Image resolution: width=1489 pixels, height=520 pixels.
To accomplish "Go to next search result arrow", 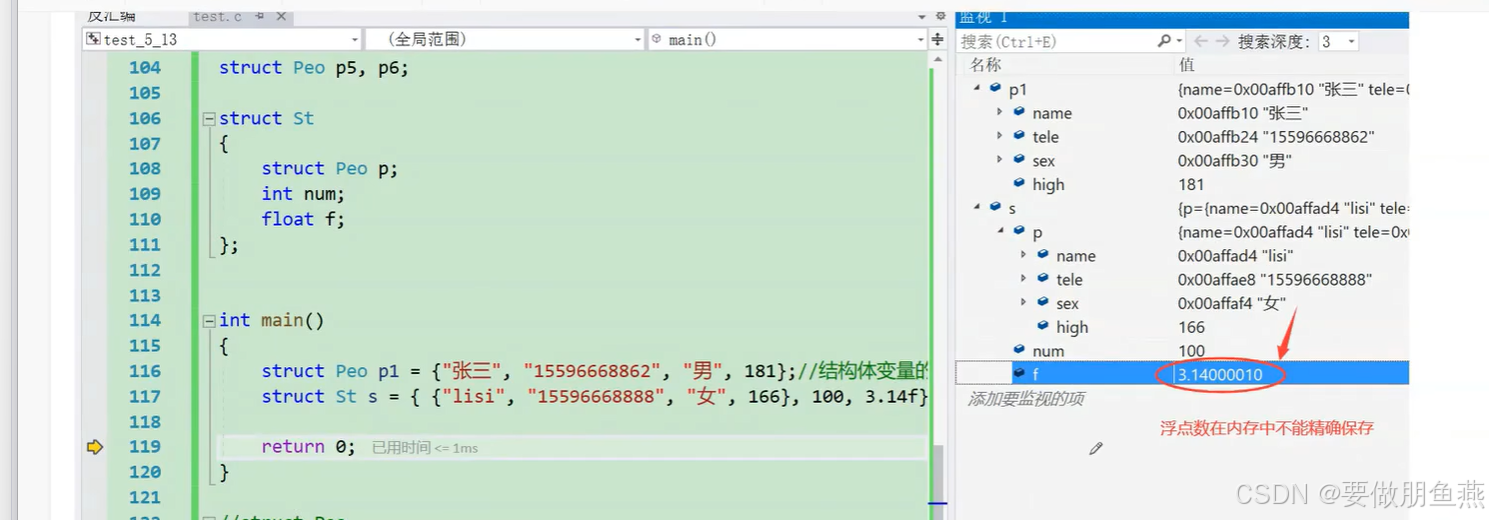I will coord(1223,41).
